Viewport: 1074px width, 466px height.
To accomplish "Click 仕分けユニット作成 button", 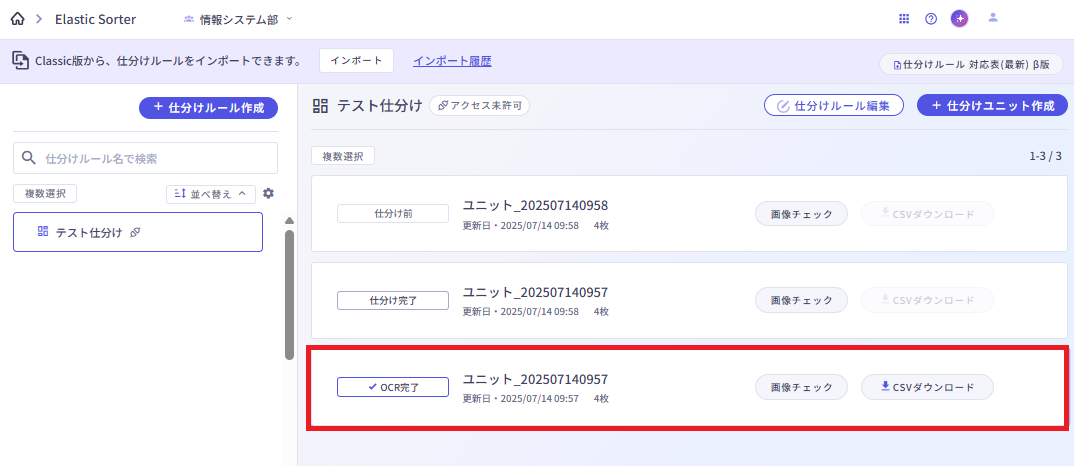I will 992,106.
